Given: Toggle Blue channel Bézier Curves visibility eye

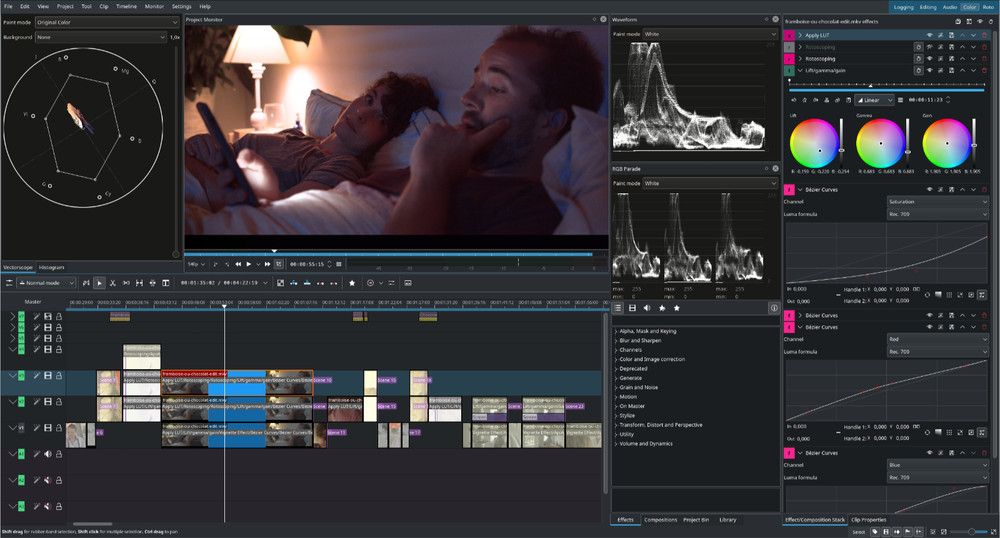Looking at the screenshot, I should point(929,453).
